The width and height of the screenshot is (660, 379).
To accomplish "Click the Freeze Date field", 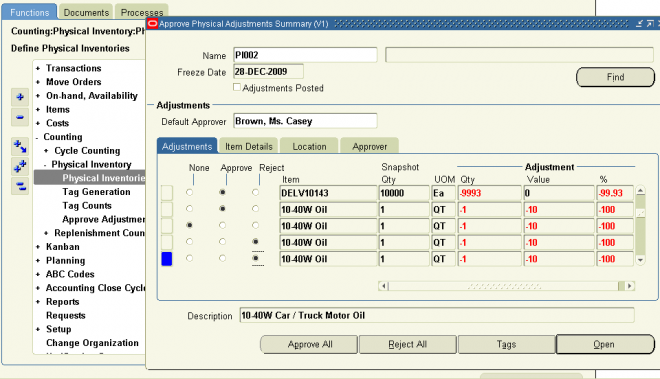I will coord(268,72).
